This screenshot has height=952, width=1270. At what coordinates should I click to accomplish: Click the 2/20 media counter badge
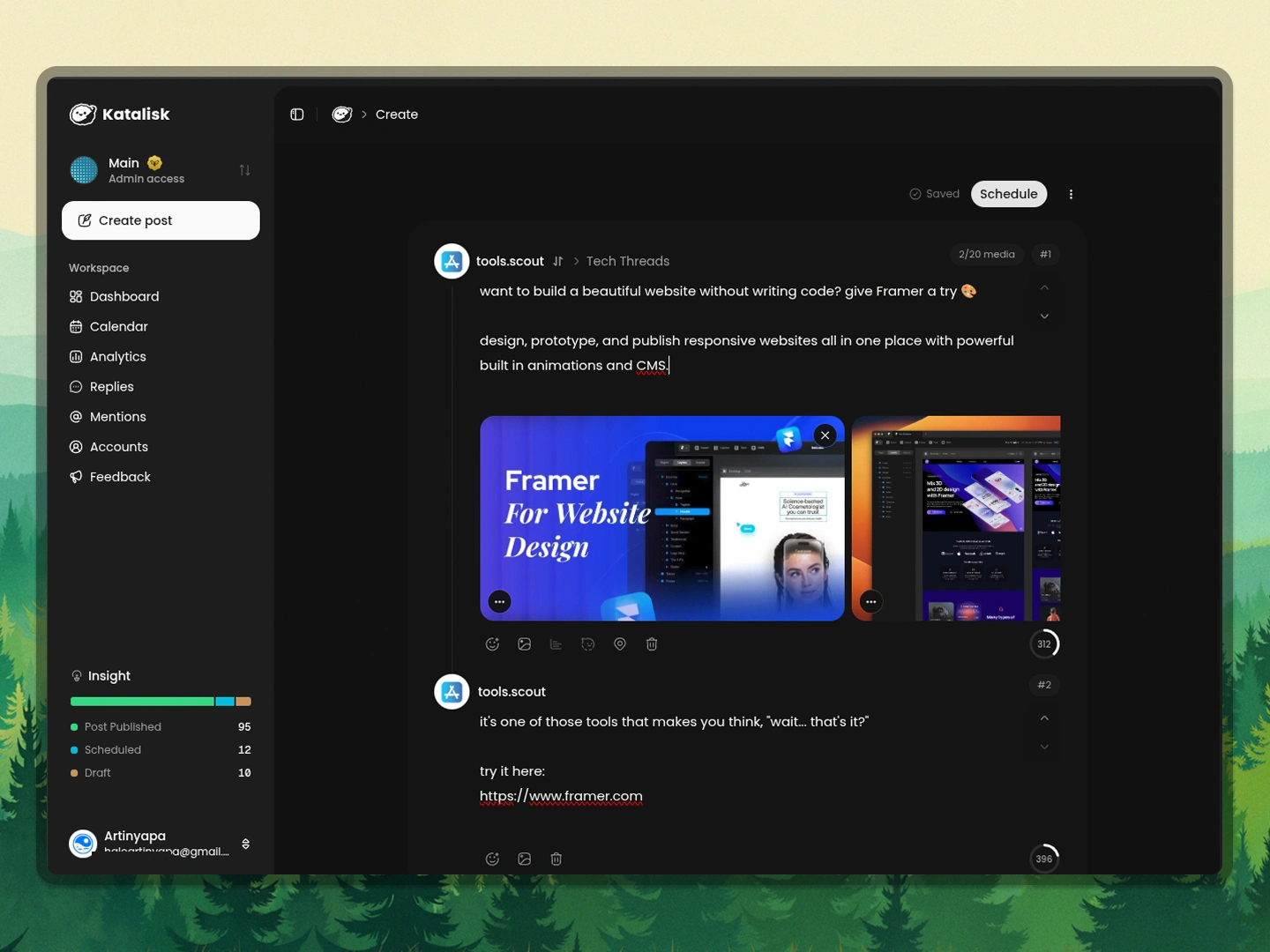coord(987,255)
